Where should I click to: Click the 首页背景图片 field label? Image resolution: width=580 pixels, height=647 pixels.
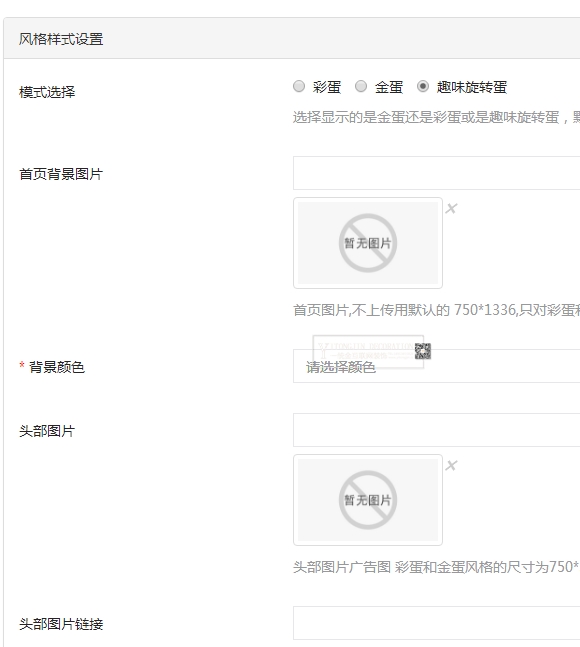[x=61, y=174]
